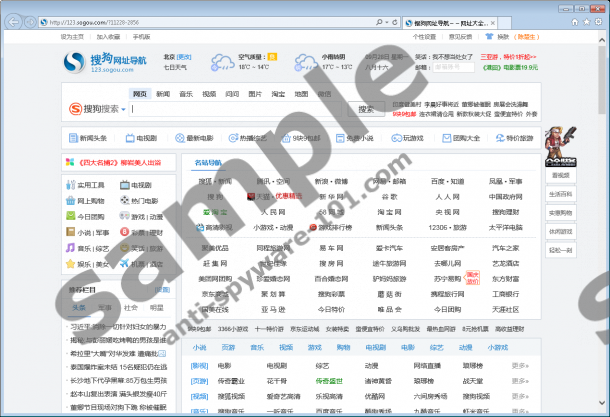Select the 社会 tab in 推荐栏目
Image resolution: width=610 pixels, height=417 pixels.
coord(129,307)
